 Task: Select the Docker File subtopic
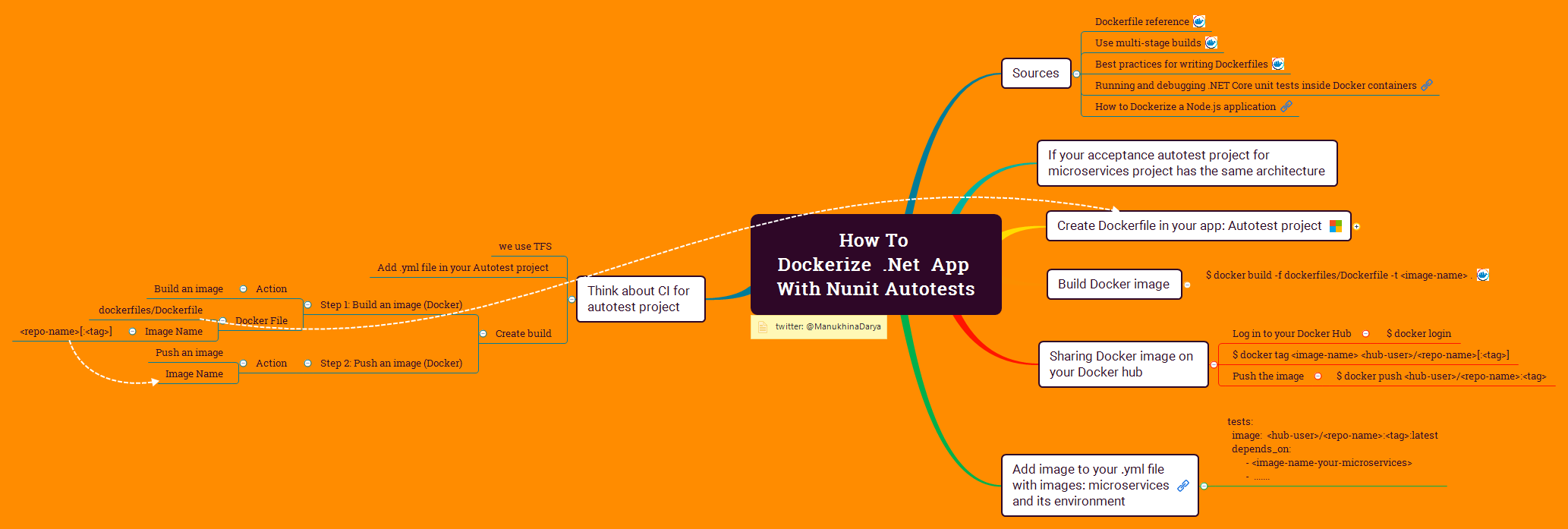pos(261,321)
